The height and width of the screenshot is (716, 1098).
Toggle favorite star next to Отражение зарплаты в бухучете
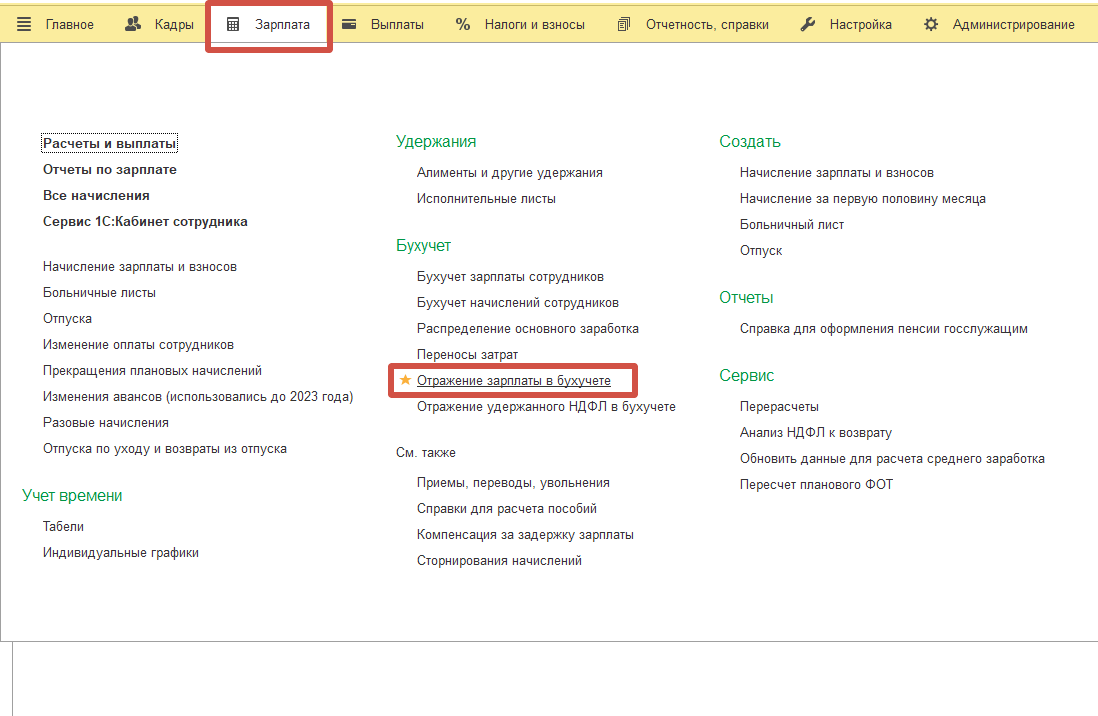[x=405, y=380]
